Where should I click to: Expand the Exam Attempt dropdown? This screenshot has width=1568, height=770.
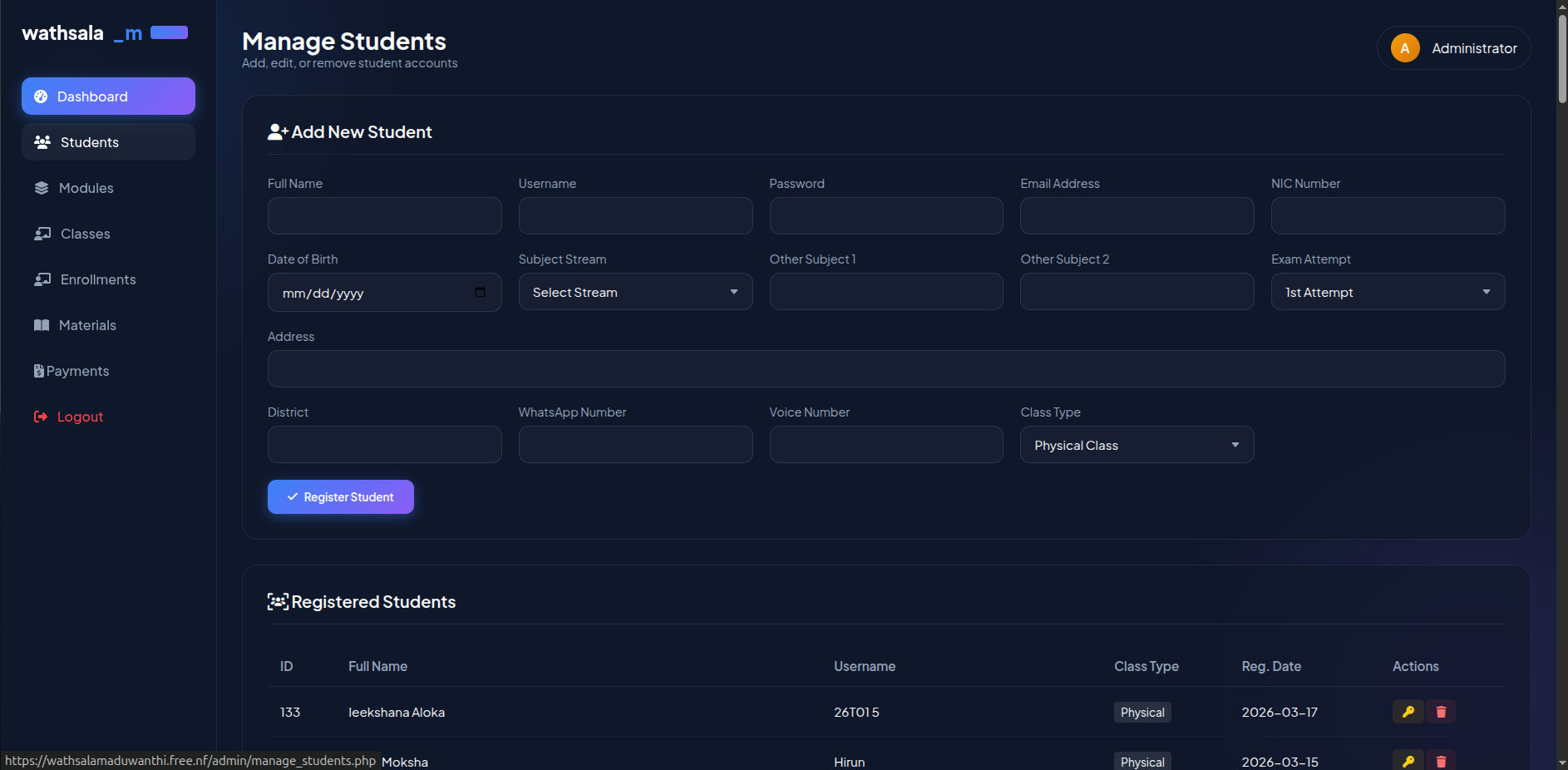1388,292
